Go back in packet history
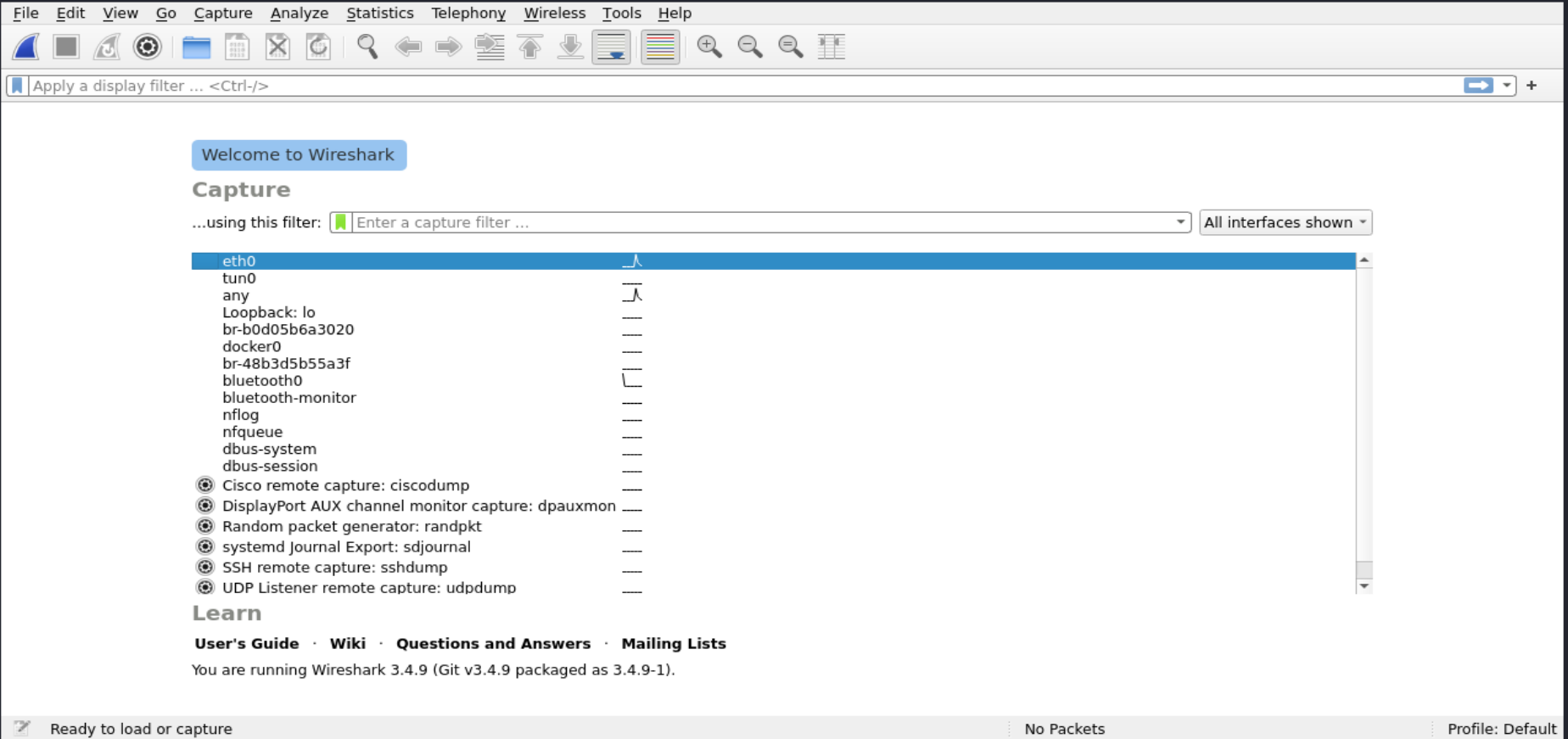The height and width of the screenshot is (739, 1568). pos(408,47)
